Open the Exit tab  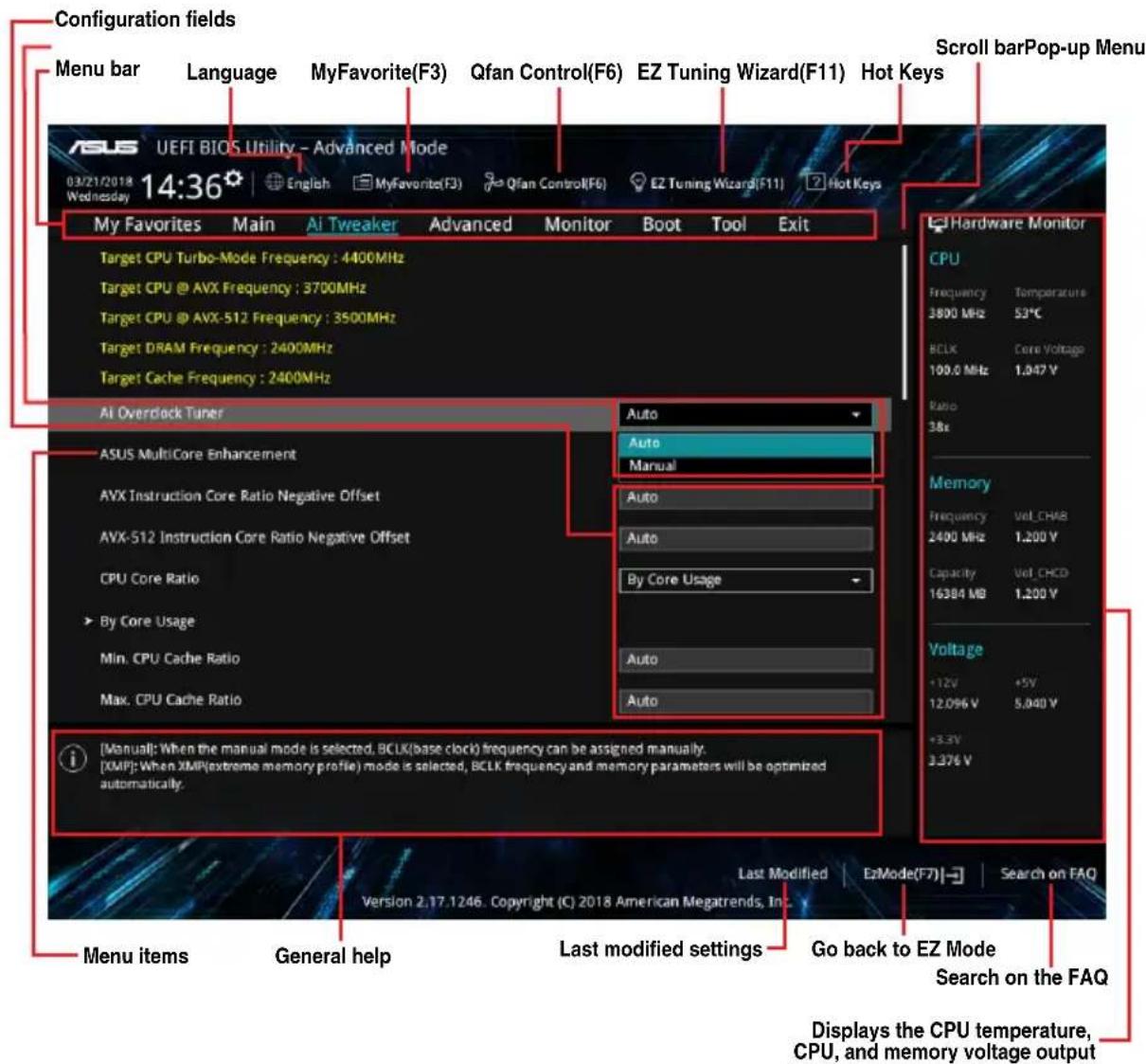click(793, 225)
